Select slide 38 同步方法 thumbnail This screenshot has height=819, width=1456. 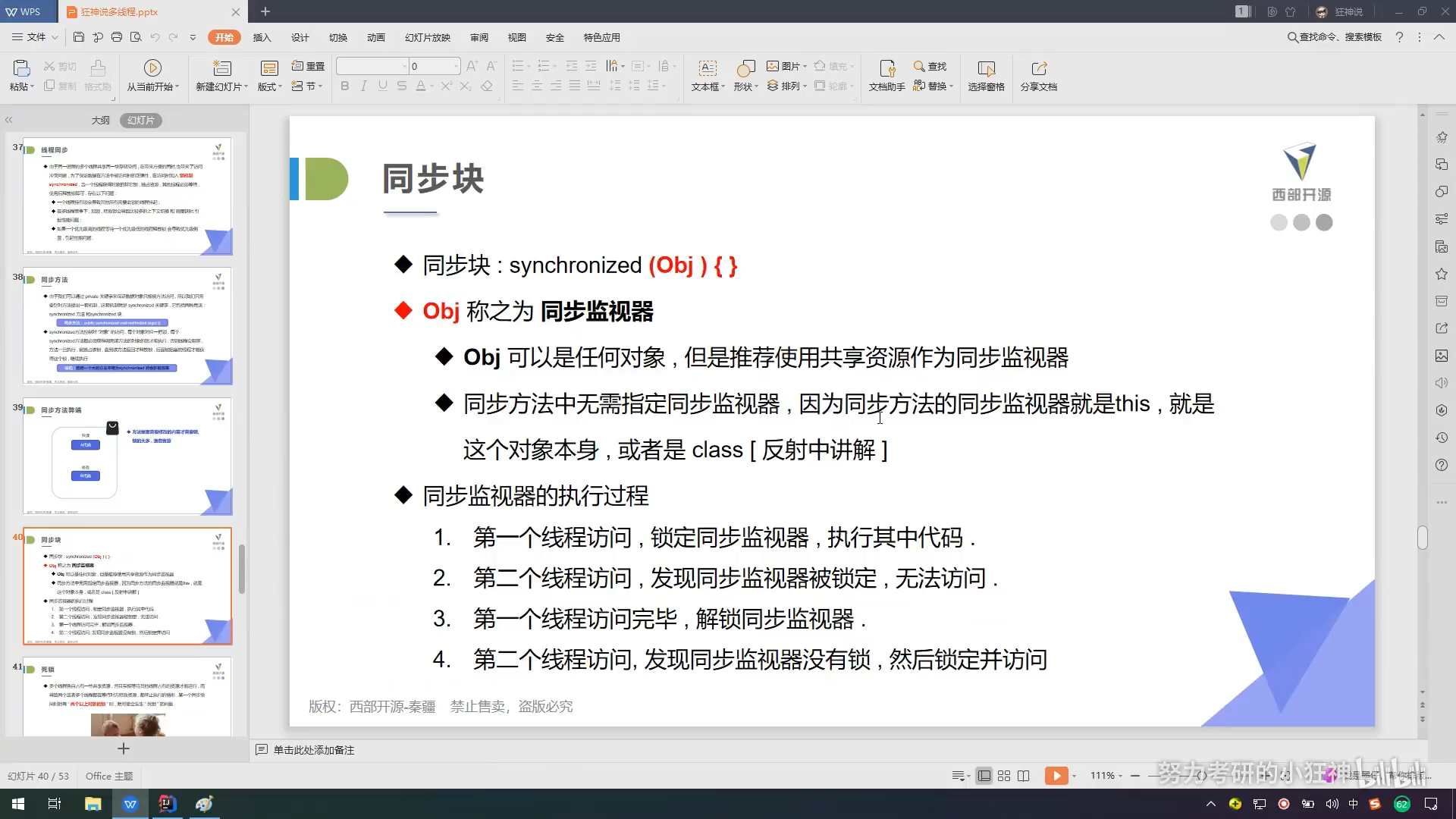coord(127,326)
